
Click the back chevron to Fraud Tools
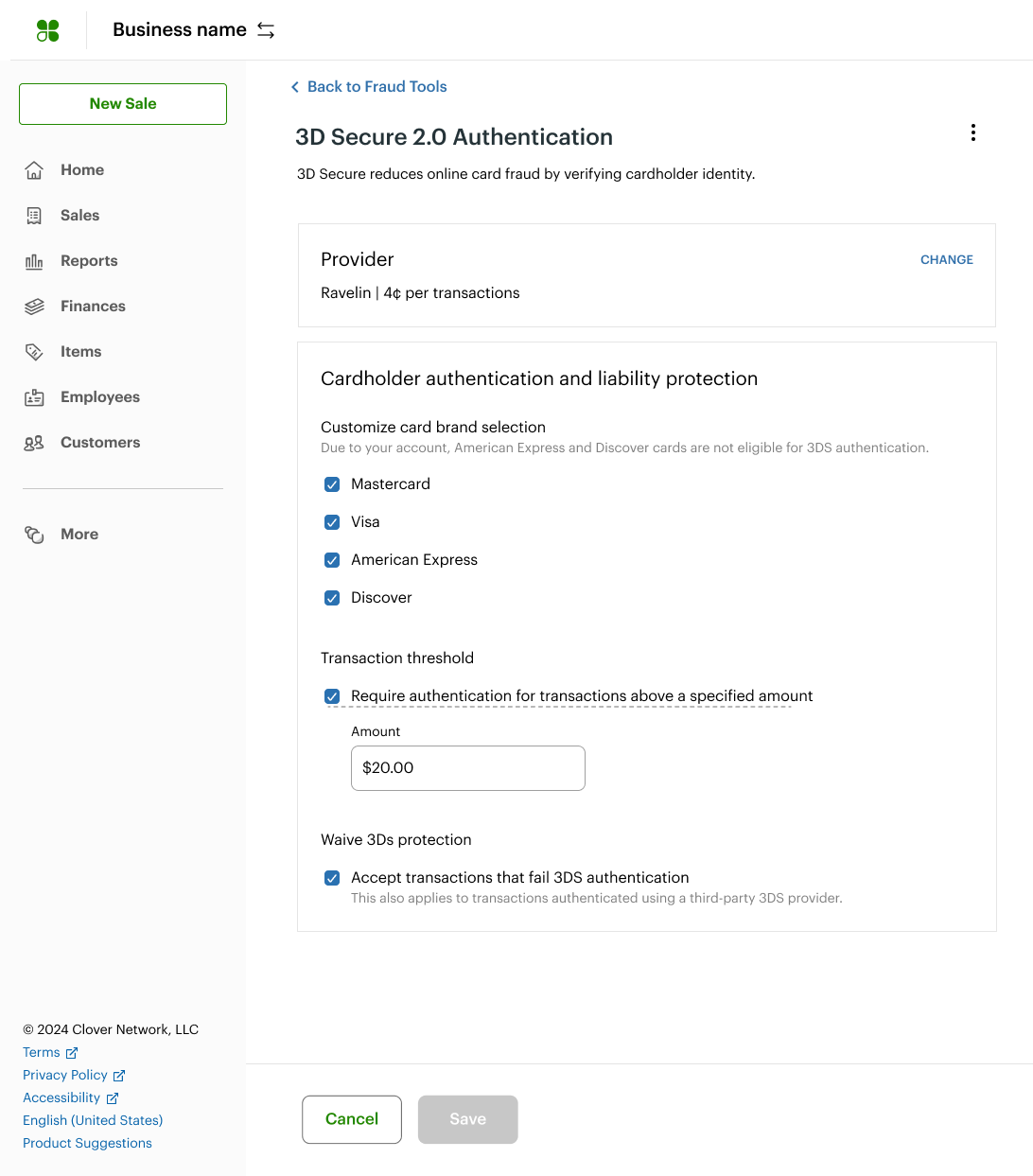(x=295, y=86)
